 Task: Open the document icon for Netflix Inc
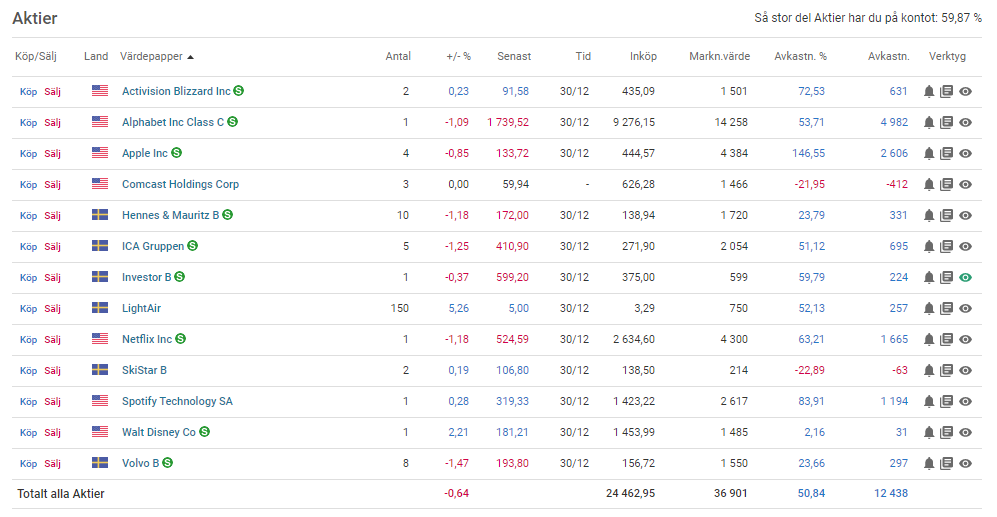(947, 340)
